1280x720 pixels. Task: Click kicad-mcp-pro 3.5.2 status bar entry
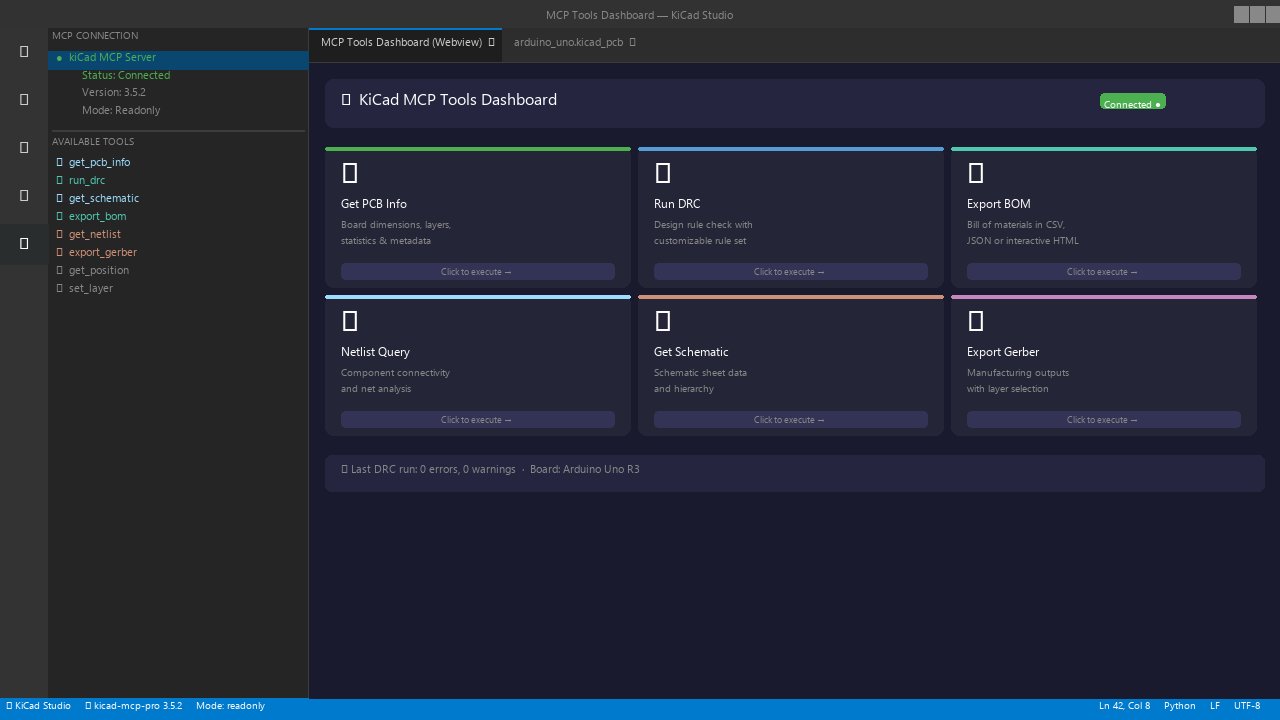pos(133,706)
